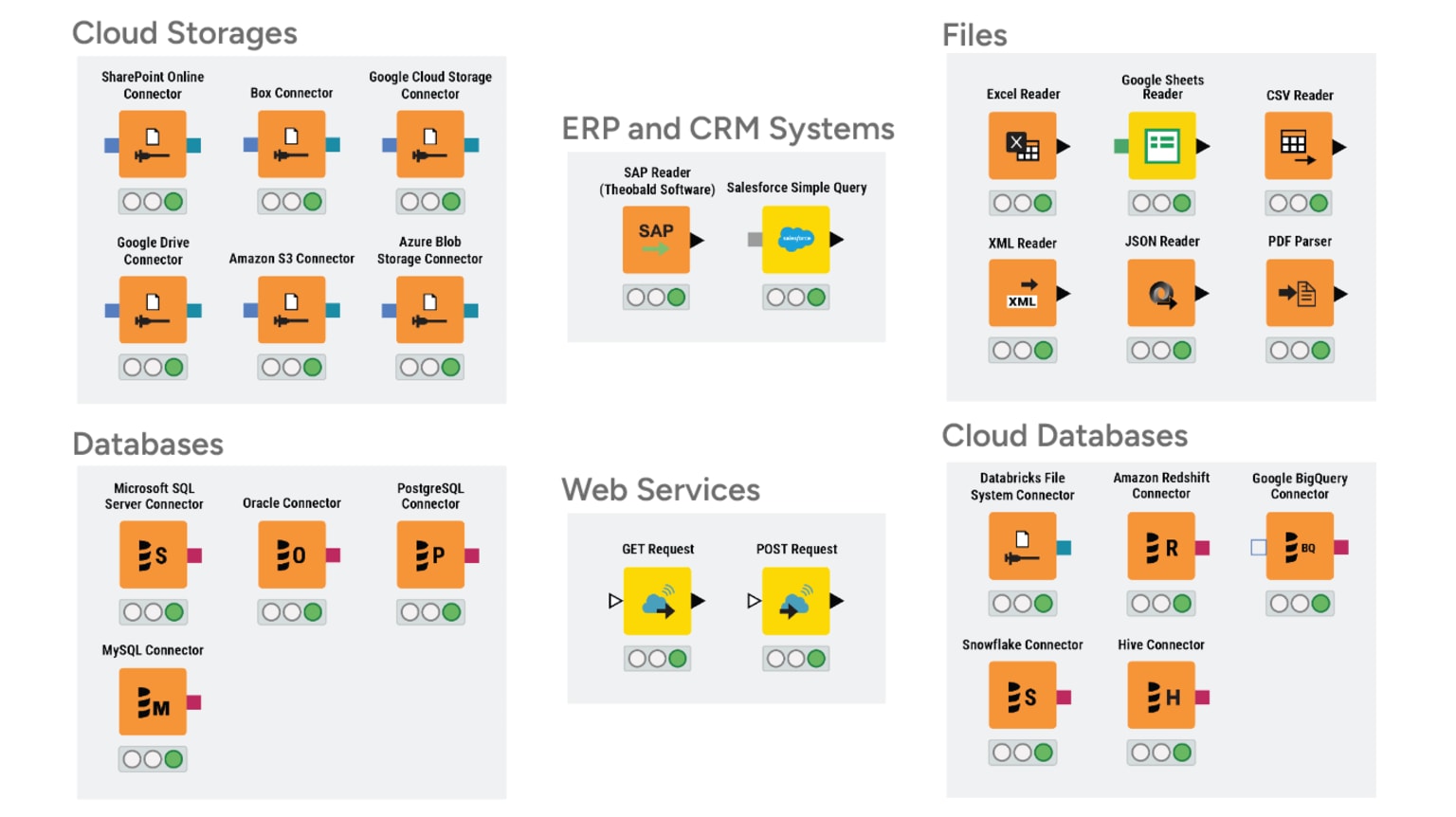
Task: Select the SharePoint Online Connector node
Action: pos(153,144)
